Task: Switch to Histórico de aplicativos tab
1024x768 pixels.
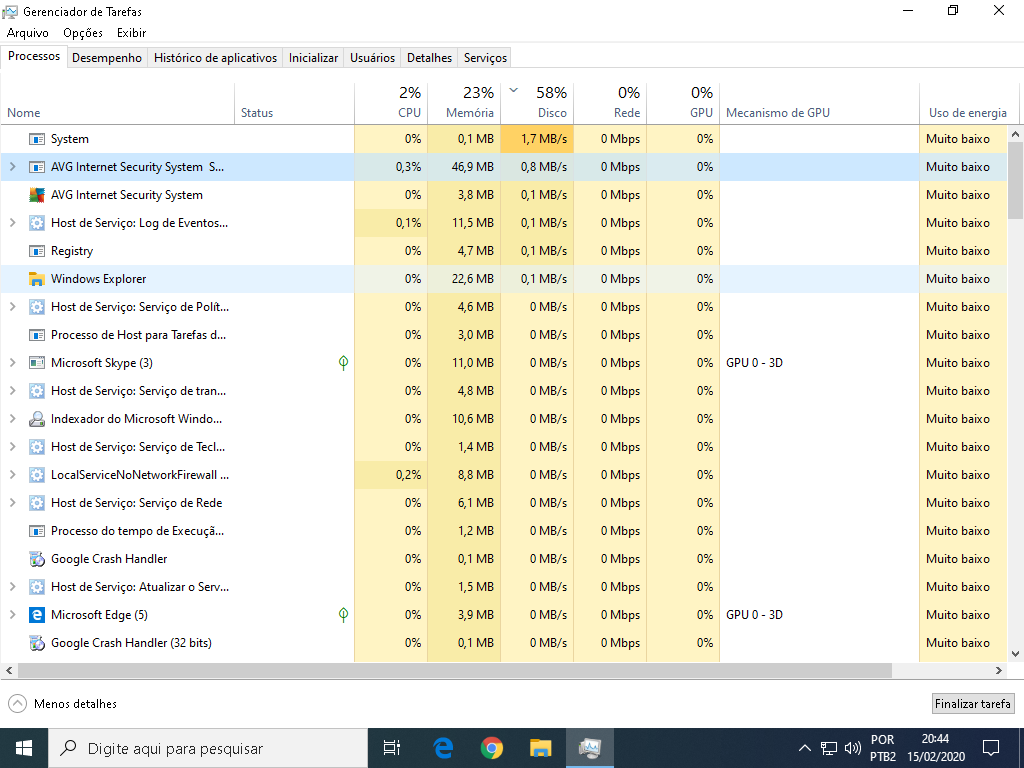Action: coord(216,57)
